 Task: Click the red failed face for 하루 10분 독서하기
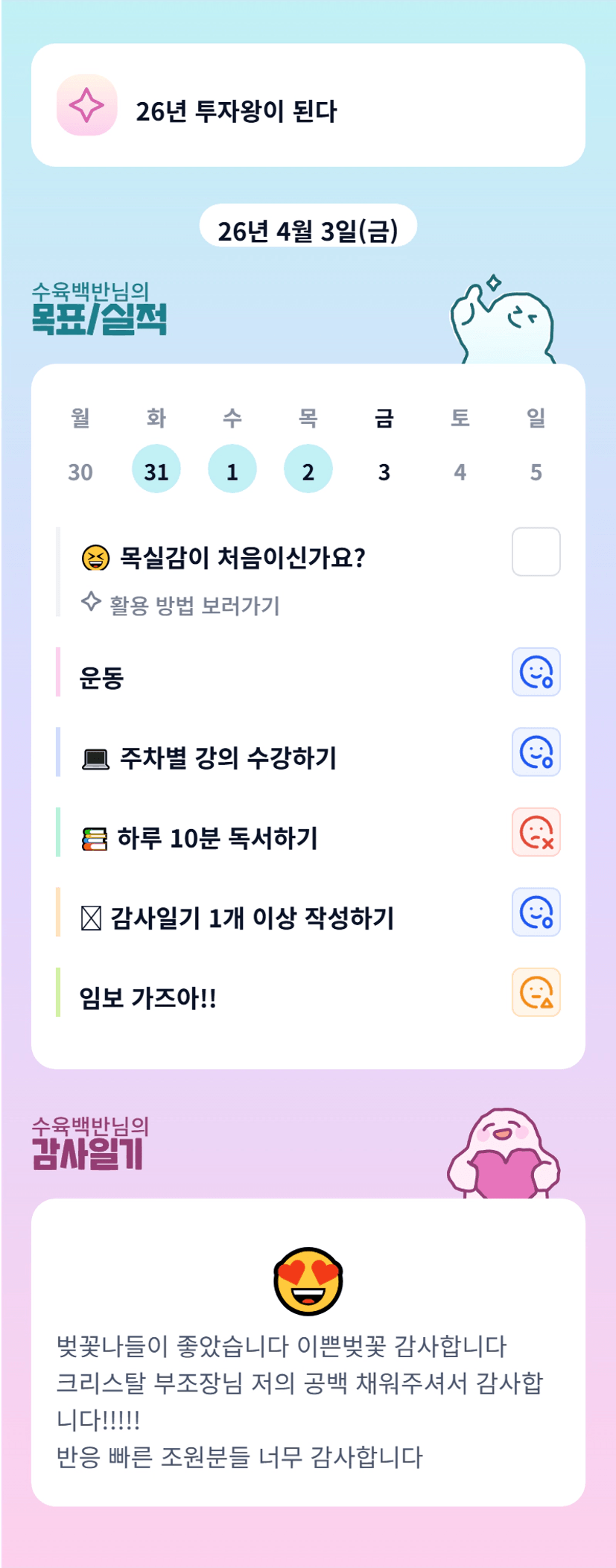point(536,832)
